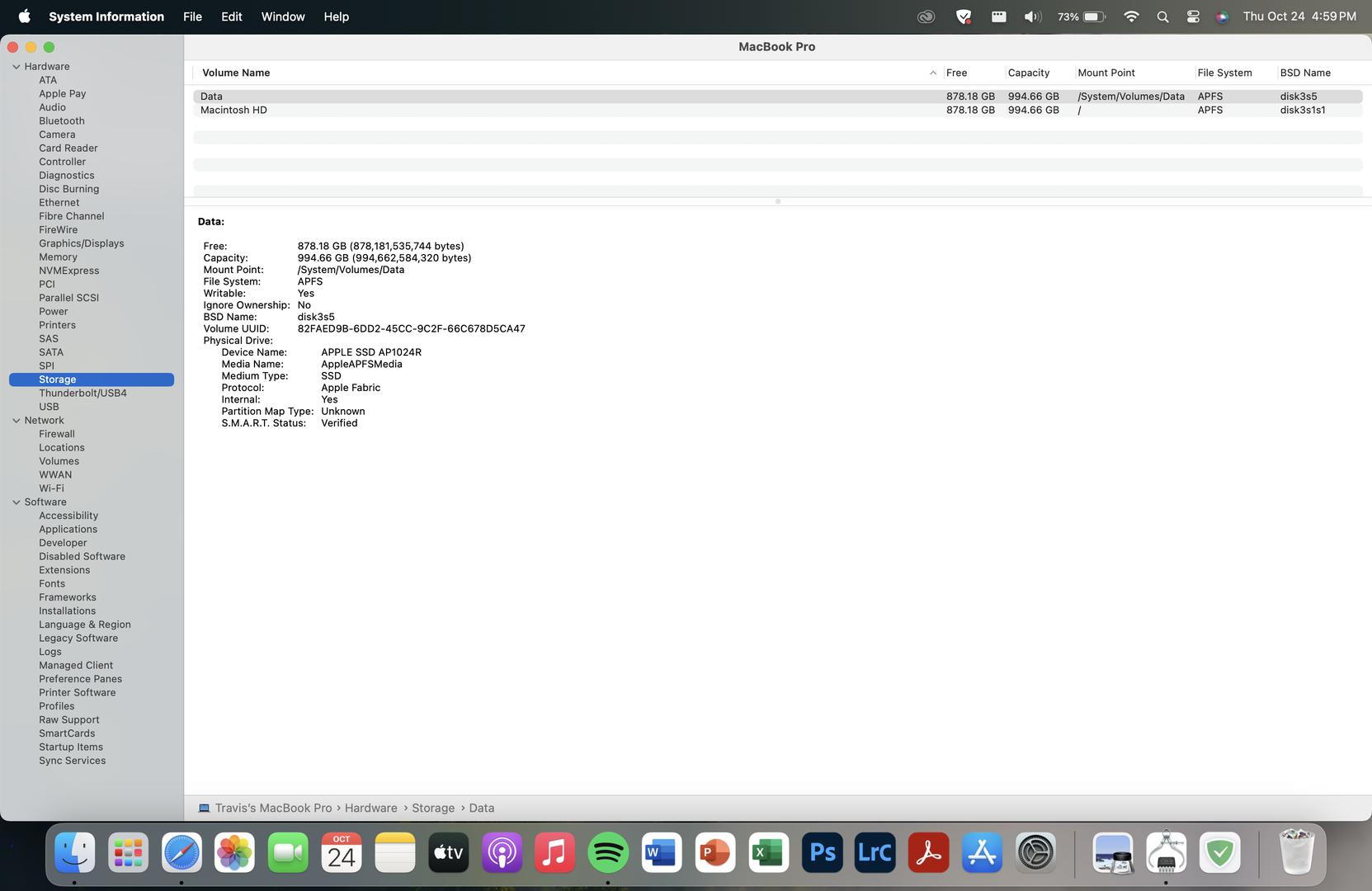Launch the Apple TV app
Screen dimensions: 1372x891
tap(449, 852)
